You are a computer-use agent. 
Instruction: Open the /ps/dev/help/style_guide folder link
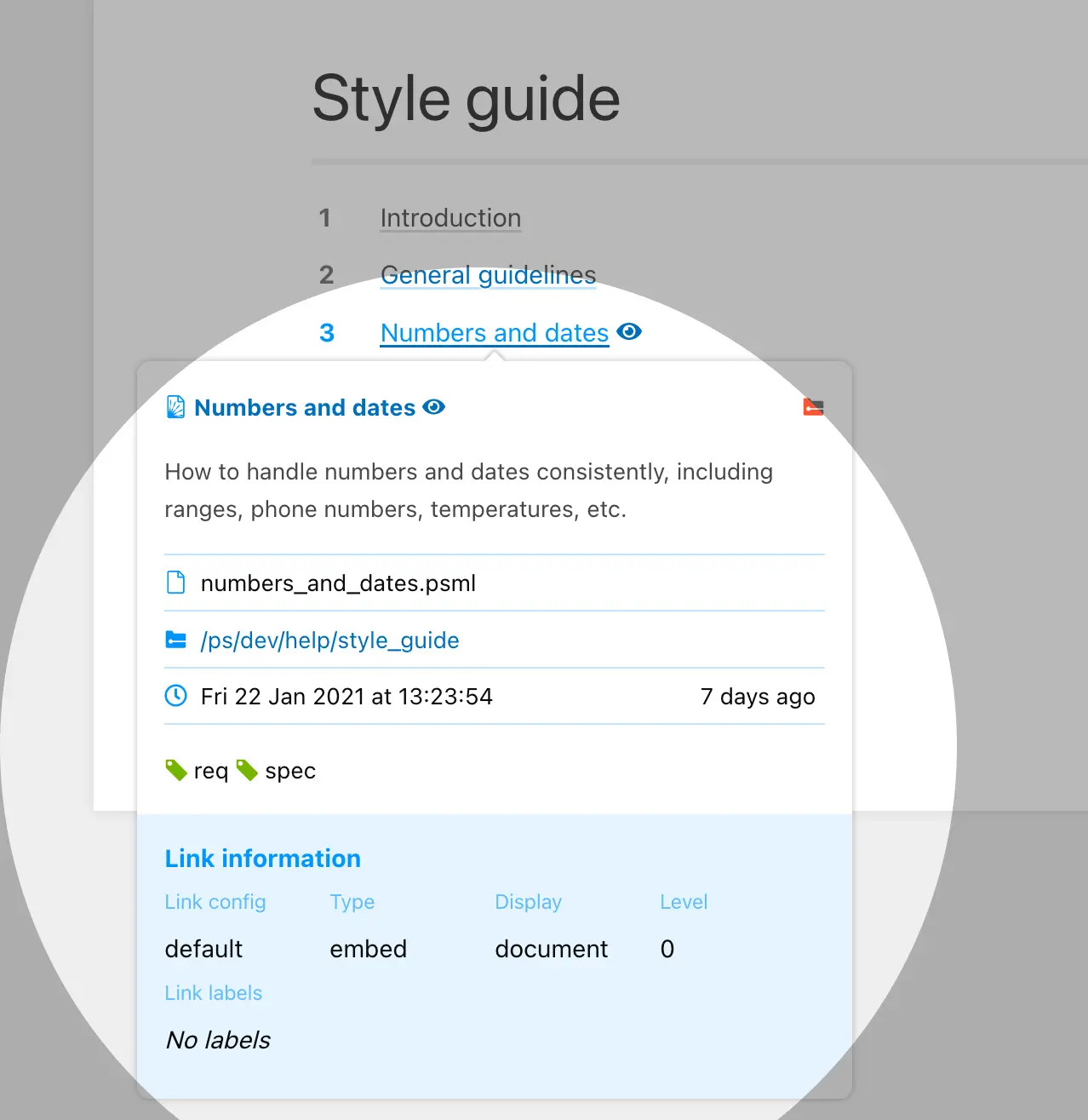(x=329, y=640)
